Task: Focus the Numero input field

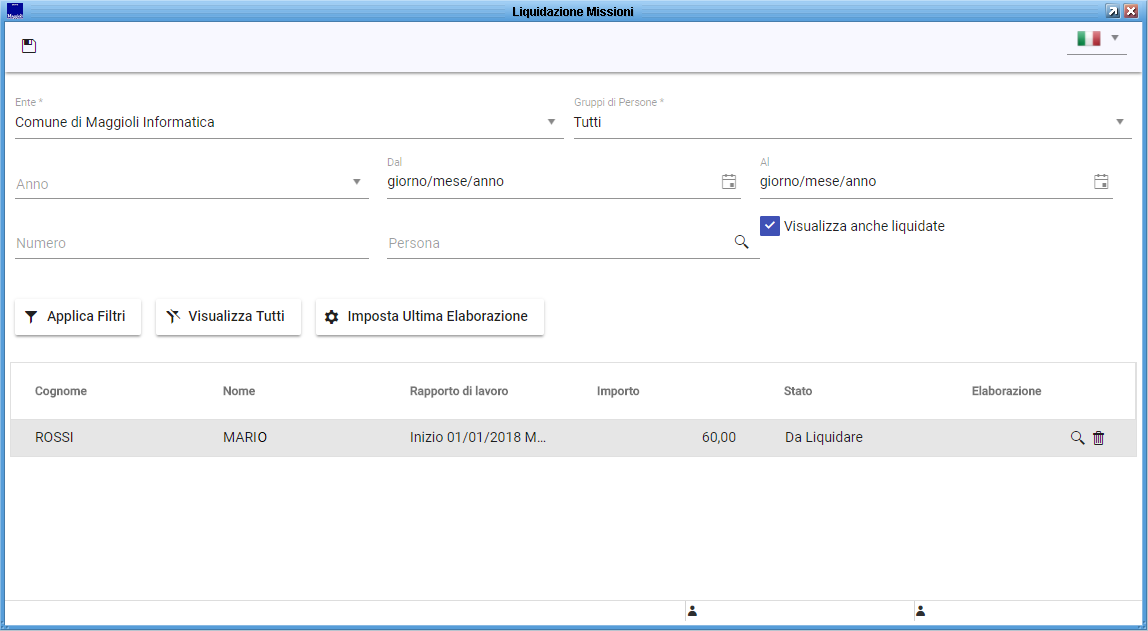Action: pyautogui.click(x=192, y=243)
